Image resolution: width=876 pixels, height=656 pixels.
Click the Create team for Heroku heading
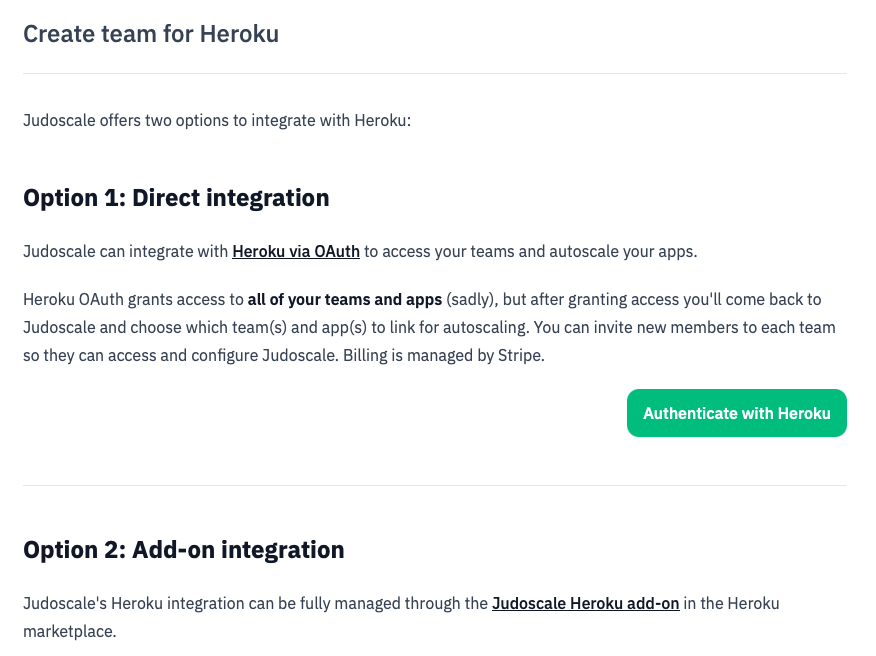pos(150,34)
